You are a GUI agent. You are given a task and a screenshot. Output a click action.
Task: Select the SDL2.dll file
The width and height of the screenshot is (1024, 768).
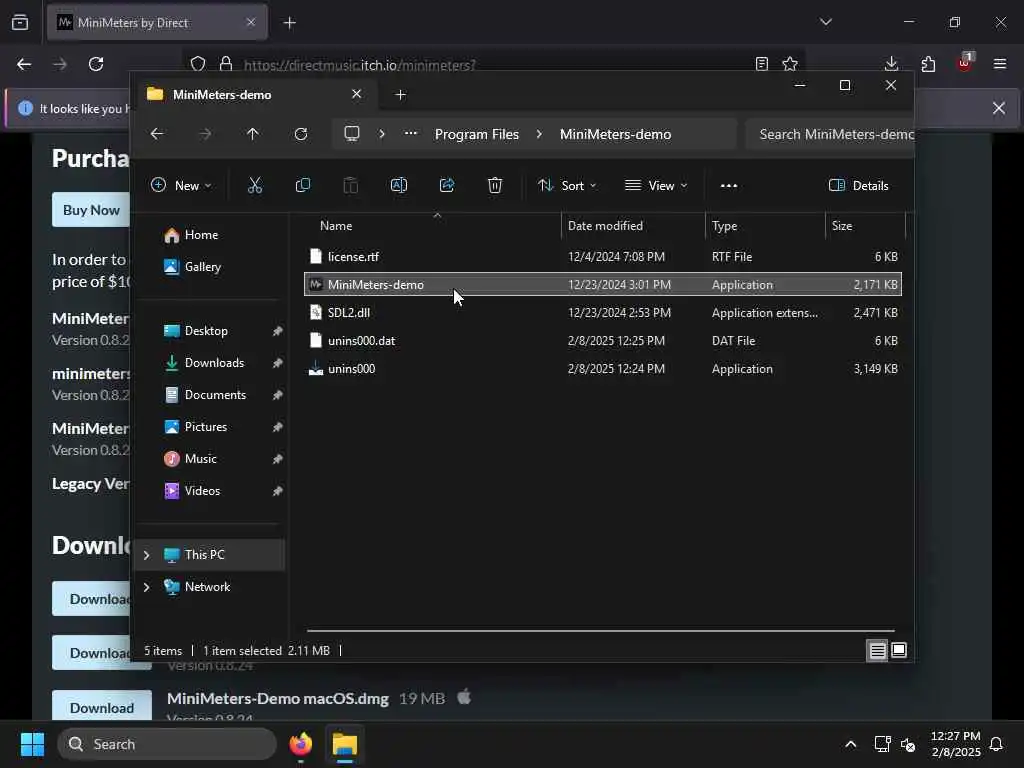point(603,313)
